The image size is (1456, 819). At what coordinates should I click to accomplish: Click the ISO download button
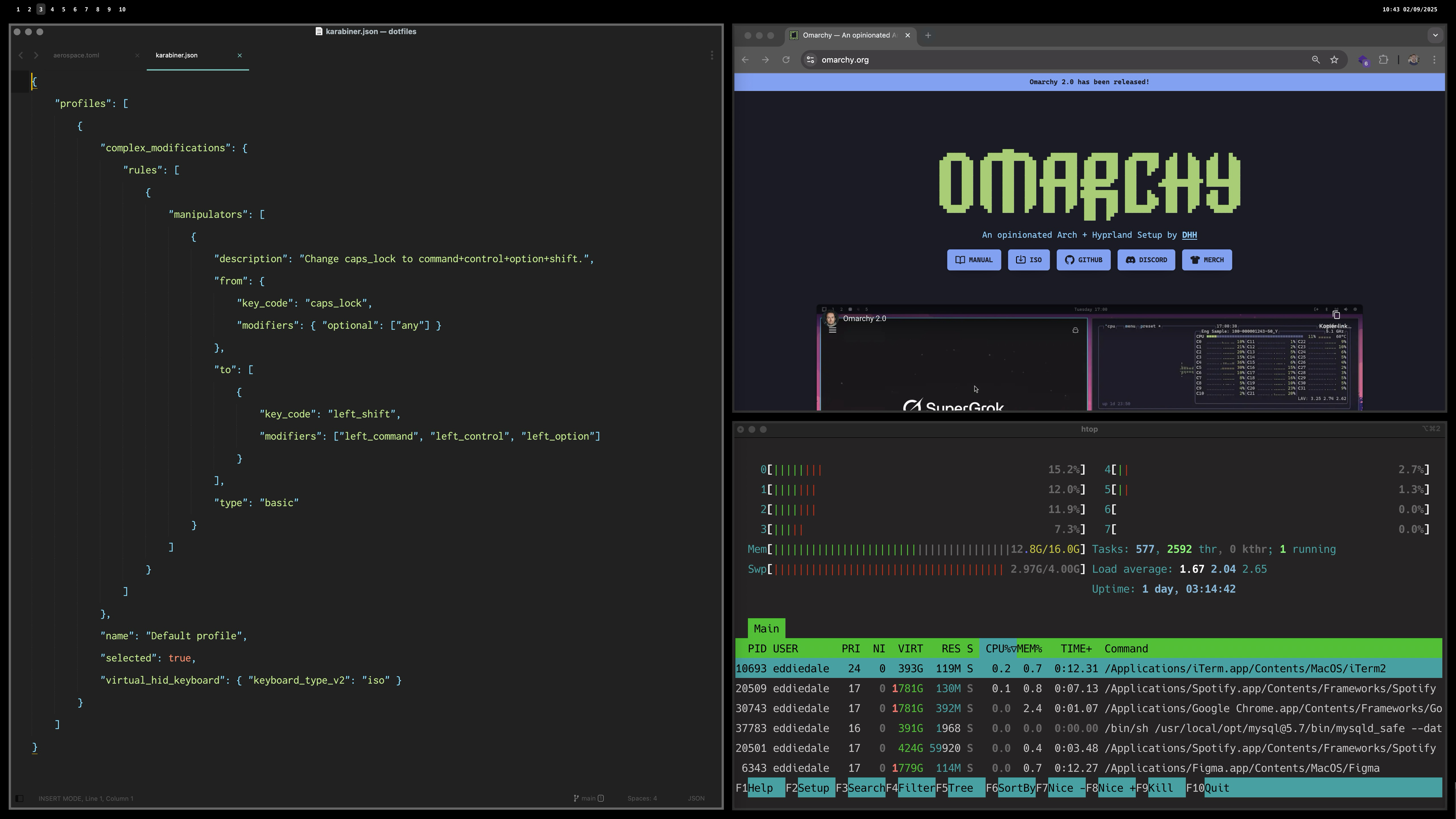coord(1029,260)
